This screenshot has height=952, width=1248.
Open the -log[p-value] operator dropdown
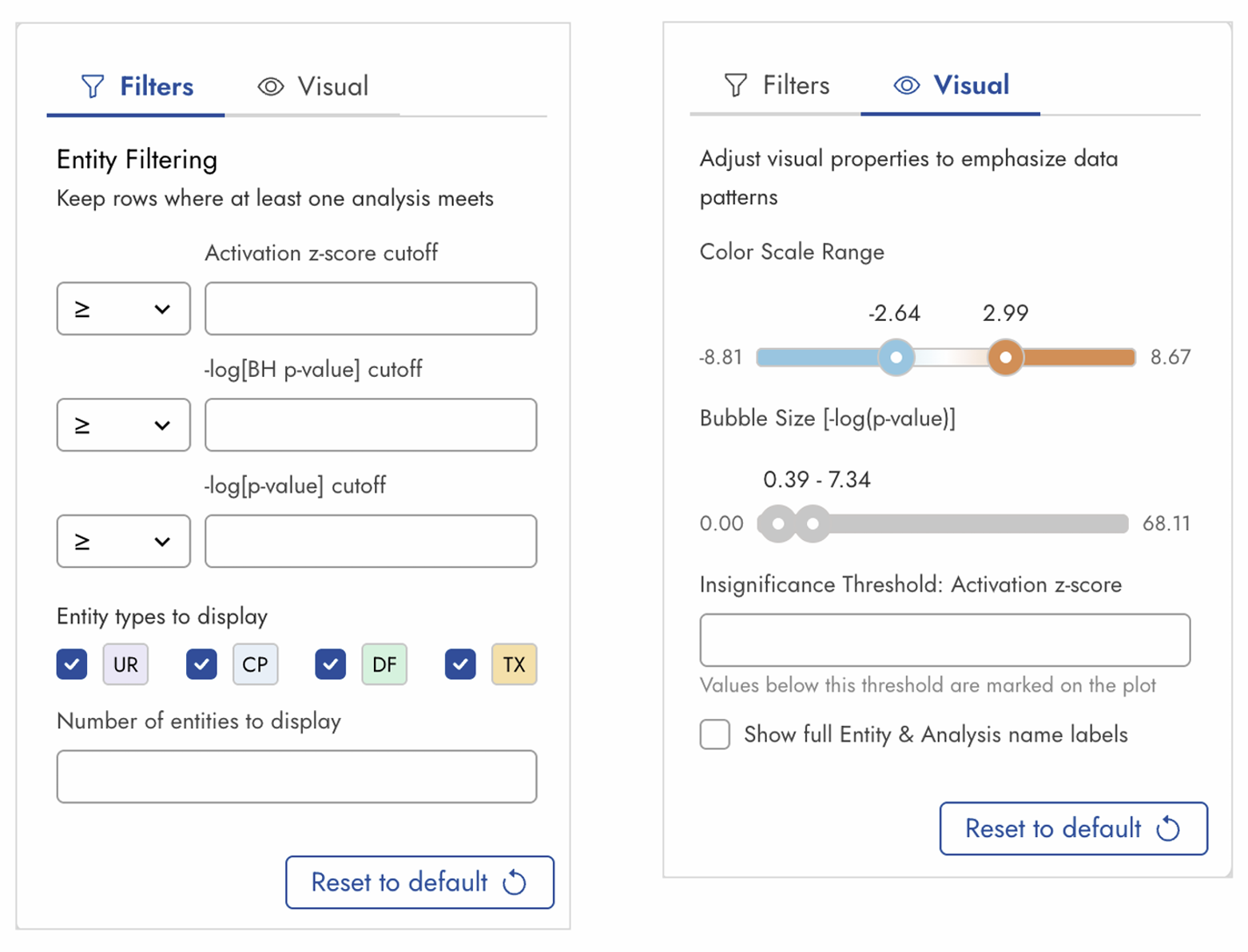123,541
